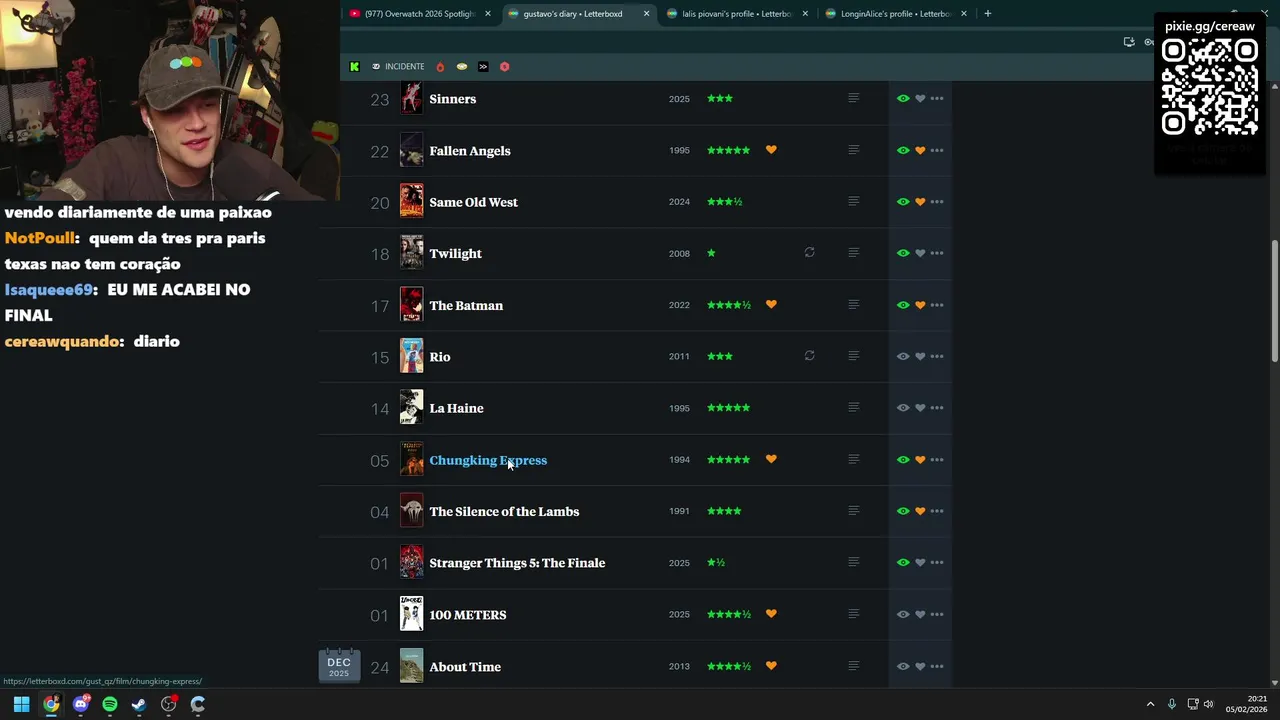The height and width of the screenshot is (720, 1280).
Task: Open the review icon in Chungking Express row
Action: click(x=853, y=460)
